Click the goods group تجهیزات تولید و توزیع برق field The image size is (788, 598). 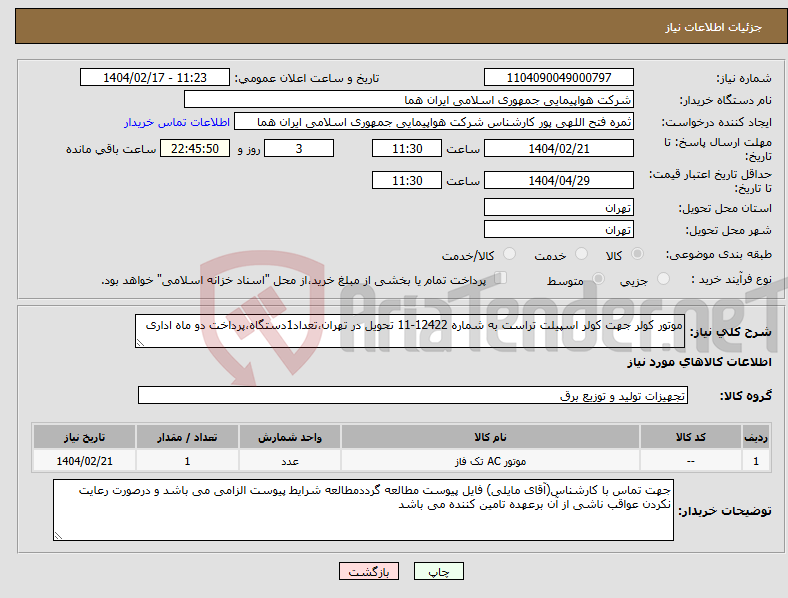[413, 395]
